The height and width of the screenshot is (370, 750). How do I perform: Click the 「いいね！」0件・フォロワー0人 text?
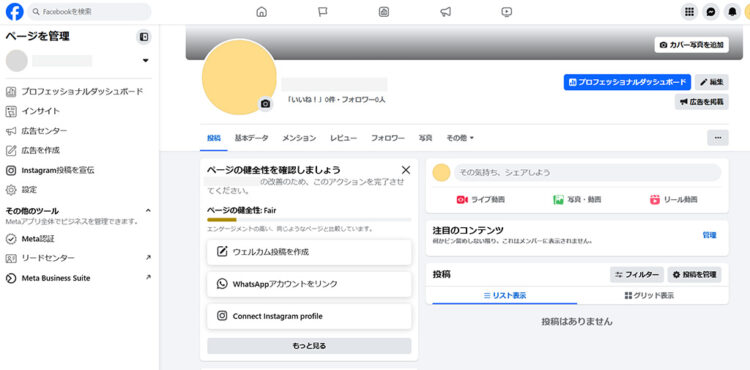pos(336,100)
